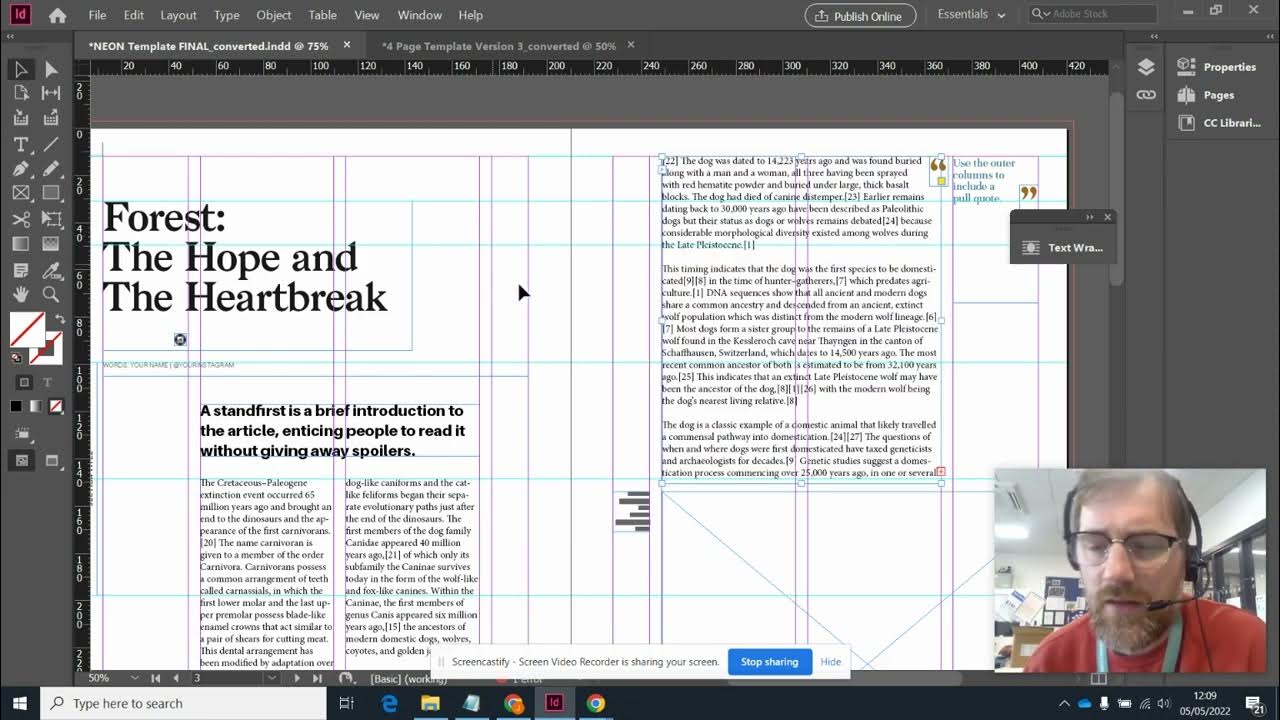The image size is (1280, 720).
Task: Open the Help menu
Action: [x=471, y=15]
